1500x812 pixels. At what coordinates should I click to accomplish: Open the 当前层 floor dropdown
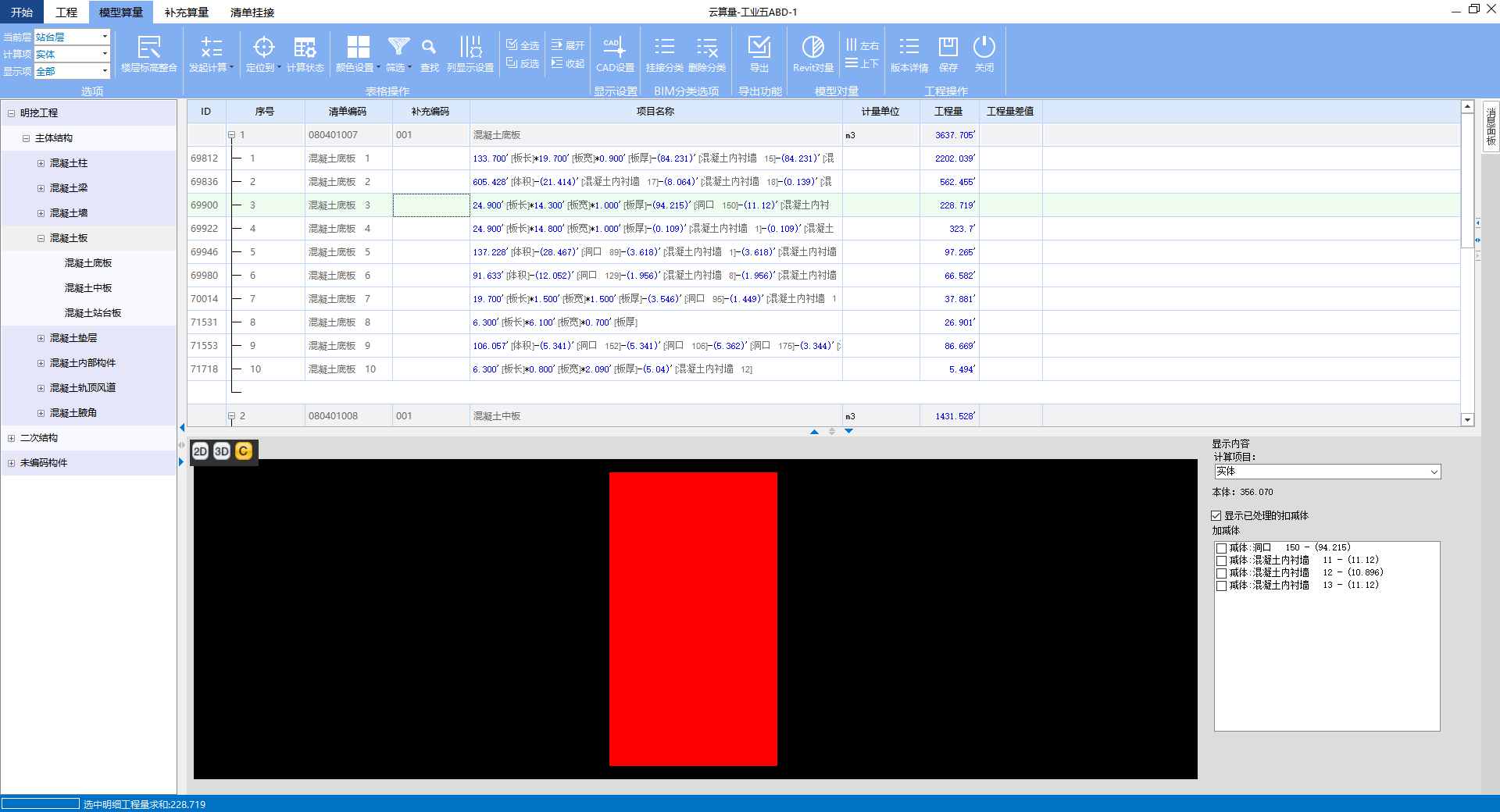click(x=105, y=37)
